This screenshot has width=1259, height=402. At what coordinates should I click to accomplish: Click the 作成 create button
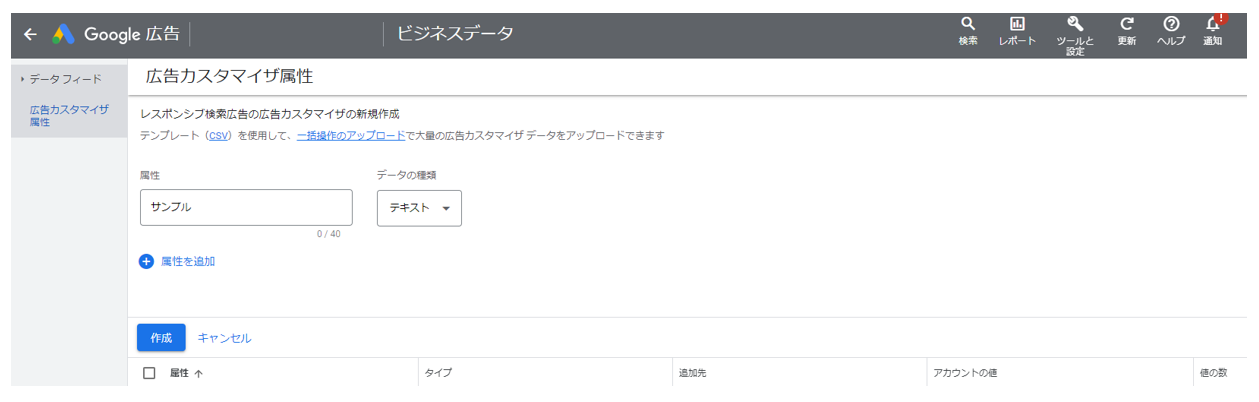[161, 338]
